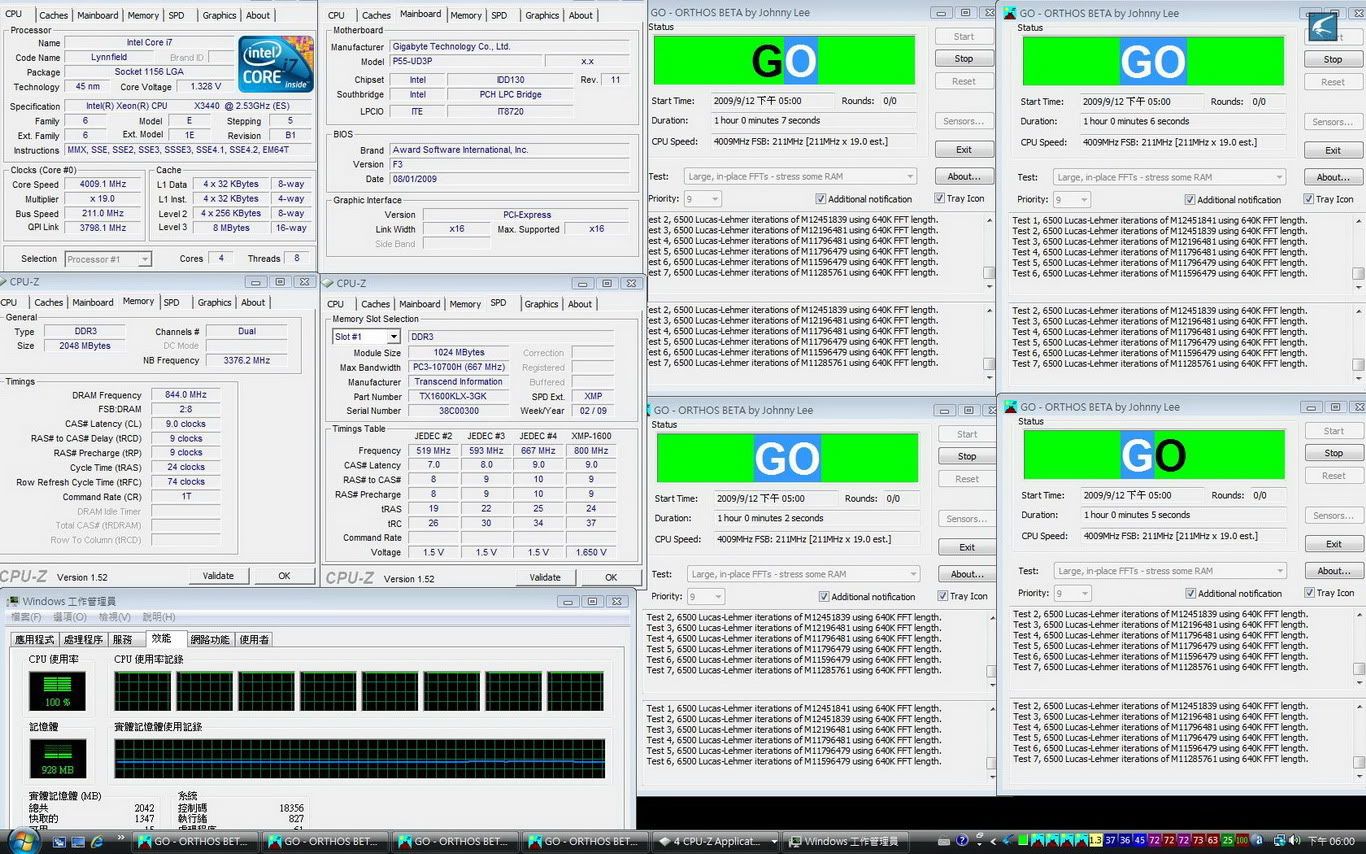Click the yellow 1.3 voltage tray icon
The width and height of the screenshot is (1366, 854).
click(x=1095, y=841)
